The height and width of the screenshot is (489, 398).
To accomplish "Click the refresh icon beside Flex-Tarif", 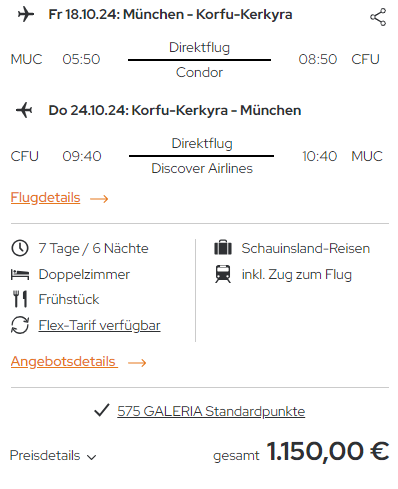I will (x=20, y=325).
